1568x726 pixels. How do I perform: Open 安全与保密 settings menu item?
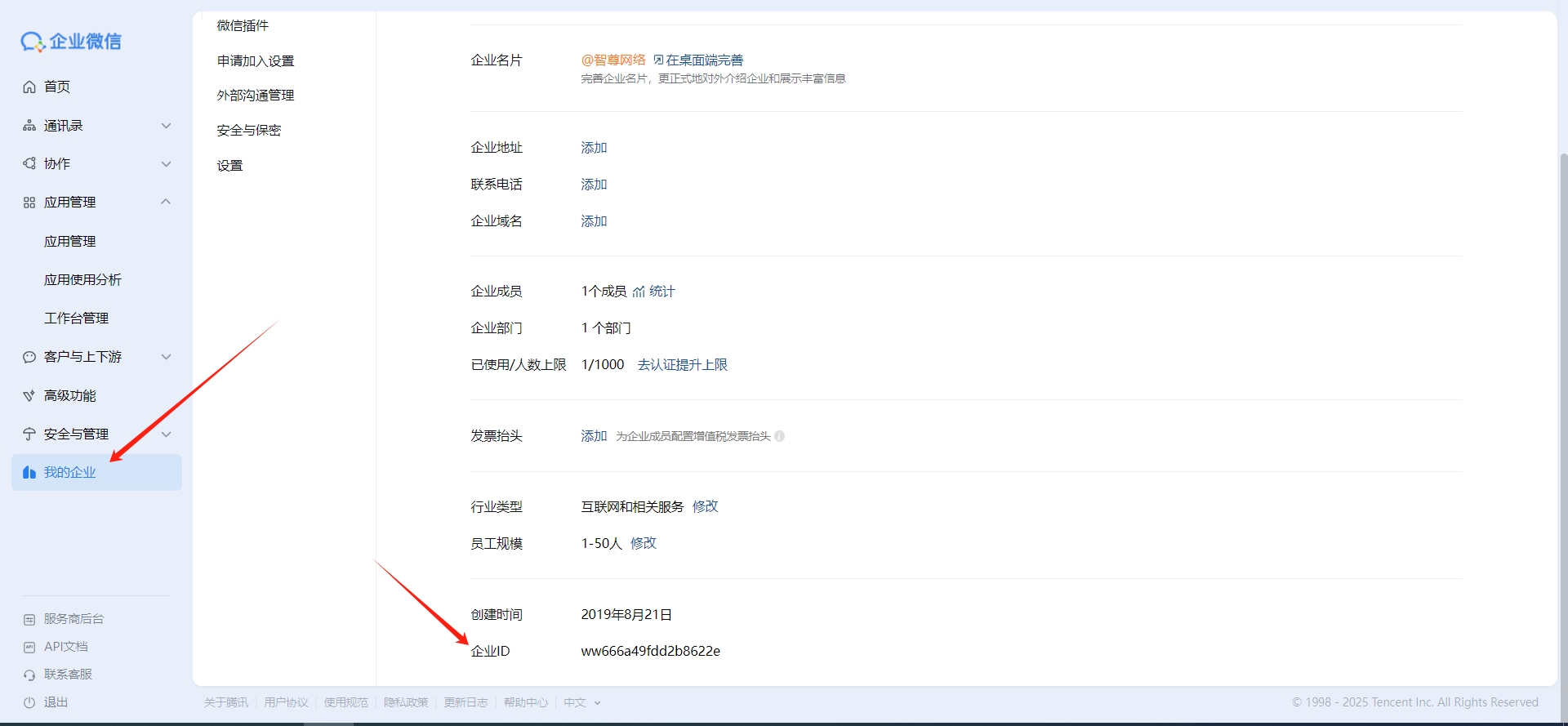click(249, 131)
